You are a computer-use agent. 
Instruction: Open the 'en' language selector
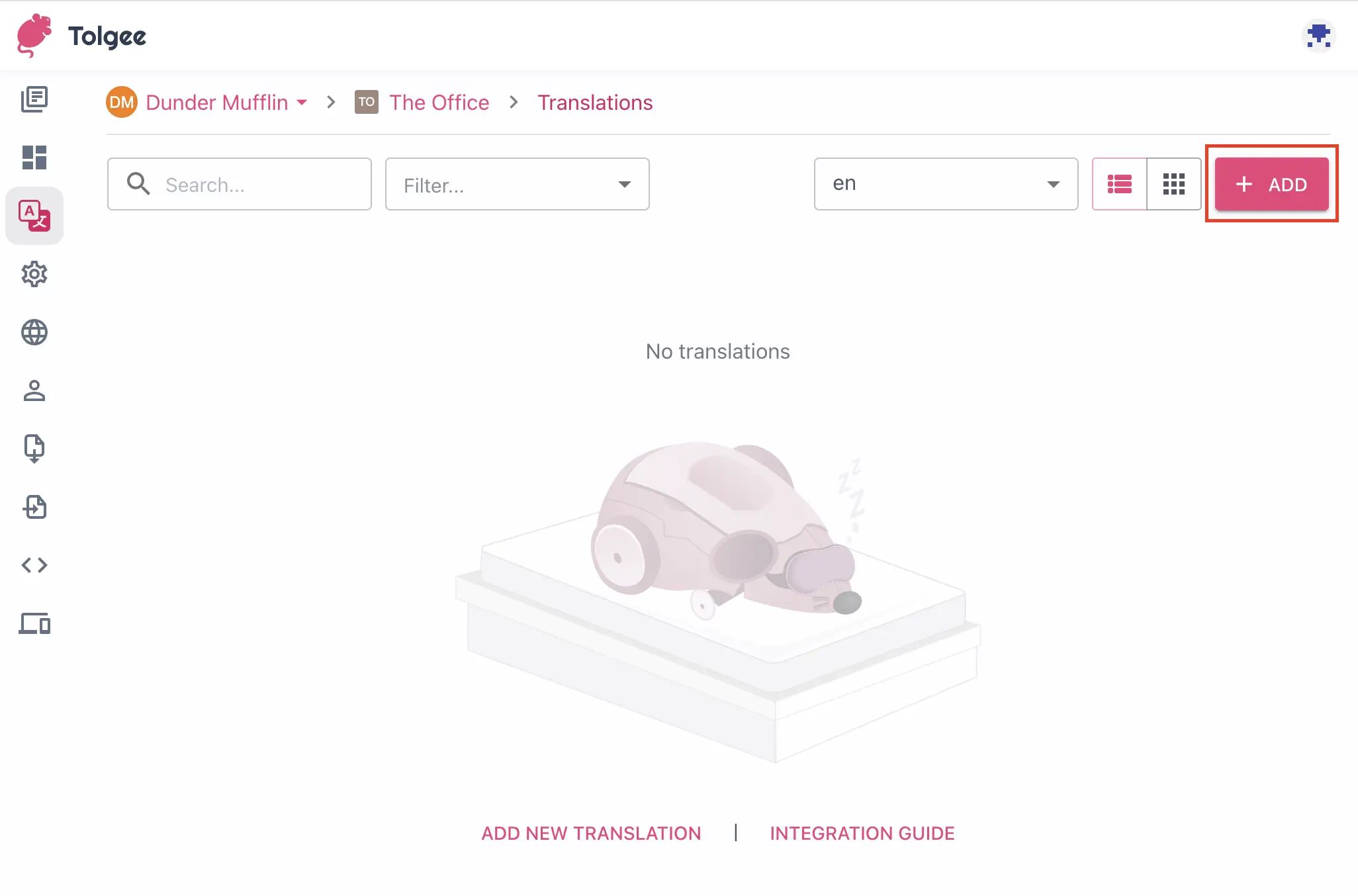tap(946, 184)
